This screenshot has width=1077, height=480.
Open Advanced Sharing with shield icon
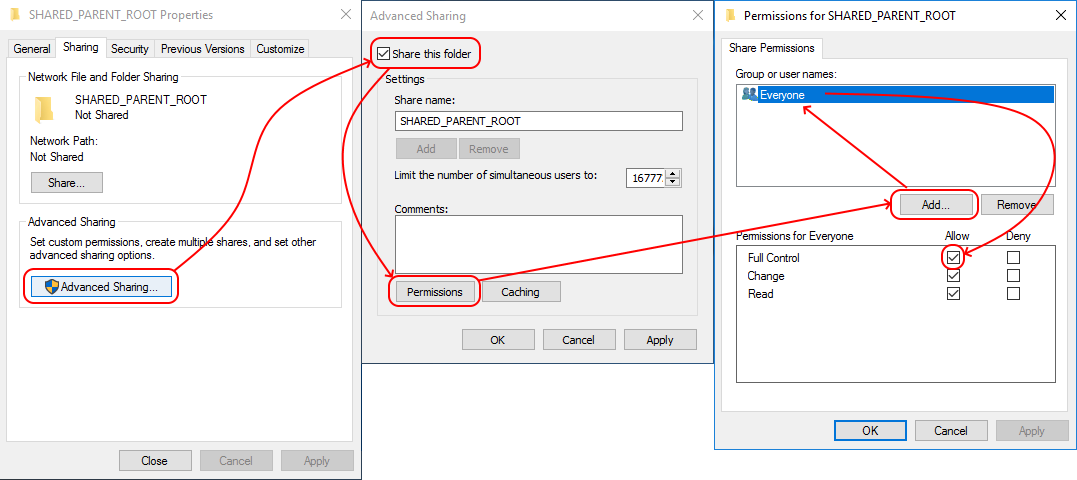click(102, 287)
